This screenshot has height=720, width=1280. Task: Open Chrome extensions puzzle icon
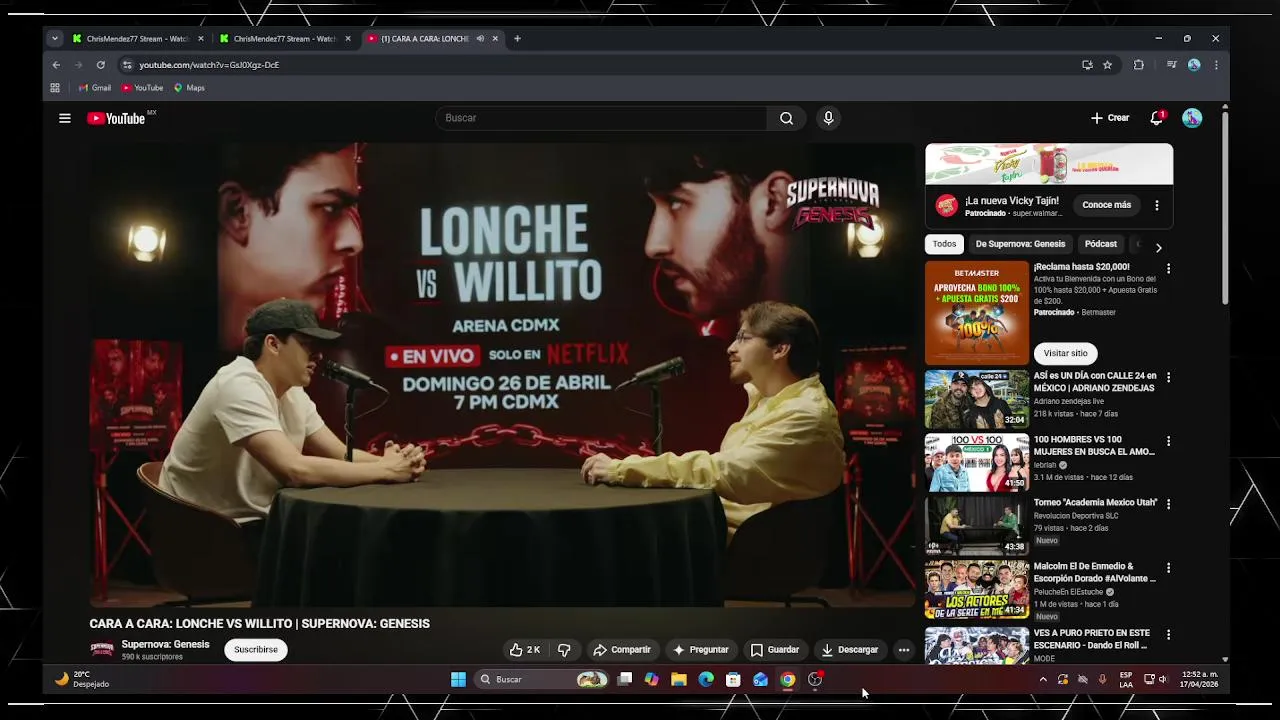point(1138,65)
